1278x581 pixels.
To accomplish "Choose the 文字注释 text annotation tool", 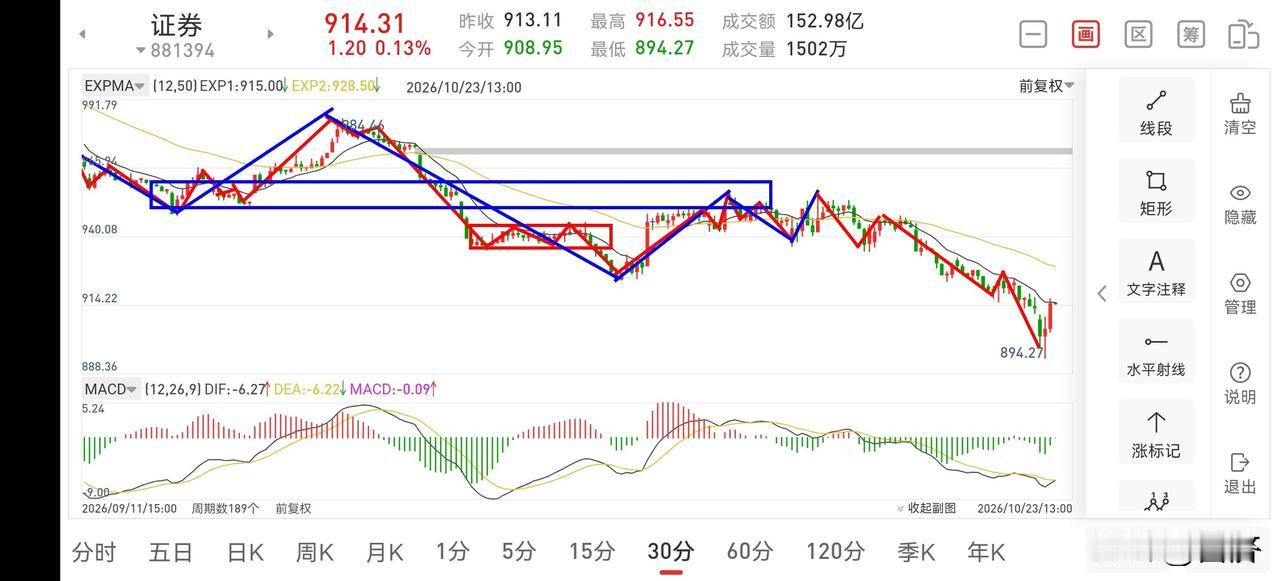I will (x=1156, y=272).
